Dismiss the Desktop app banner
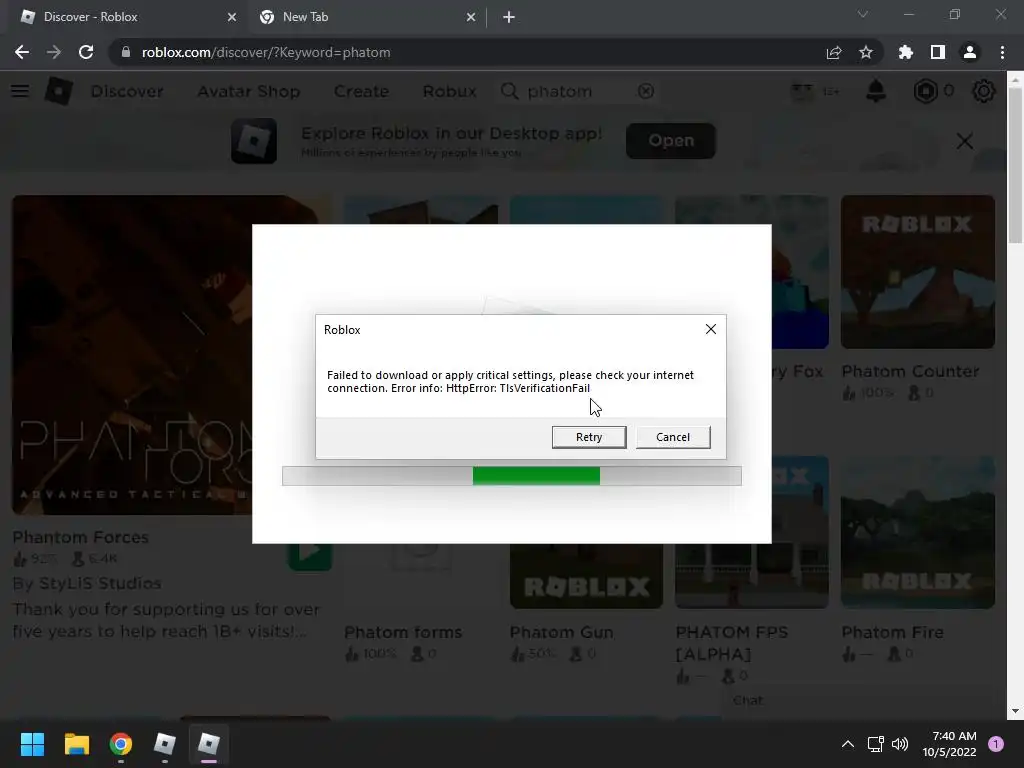 [x=964, y=140]
